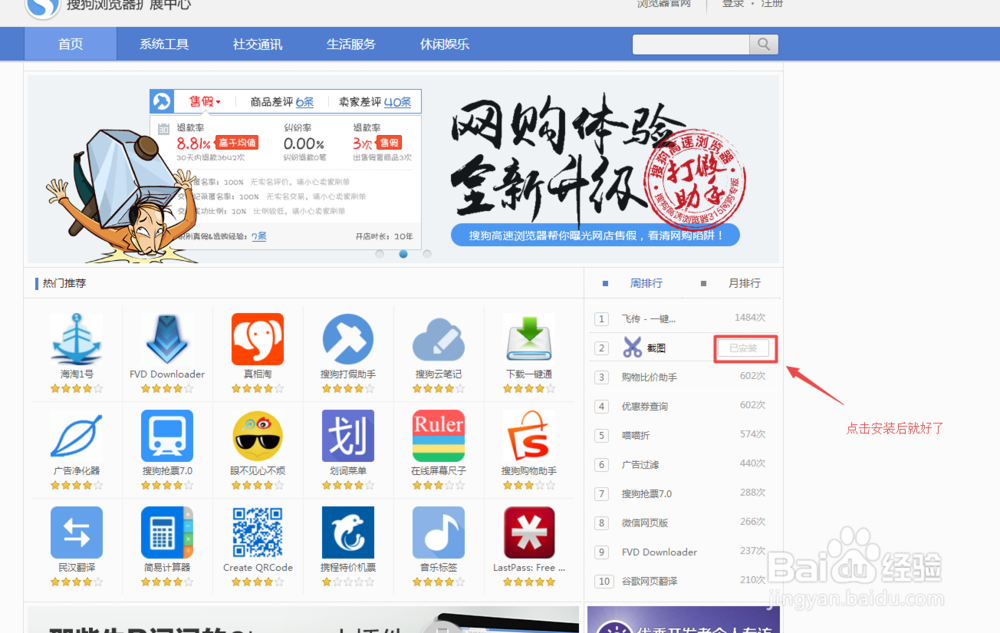The height and width of the screenshot is (633, 1000).
Task: Open ranking item 微信网页版
Action: [x=645, y=523]
